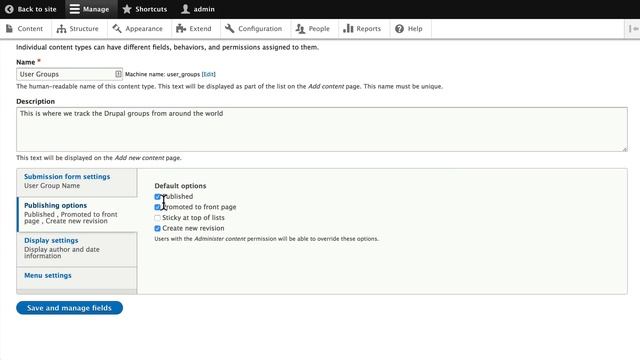Click the Back to site link
This screenshot has width=640, height=360.
coord(31,9)
